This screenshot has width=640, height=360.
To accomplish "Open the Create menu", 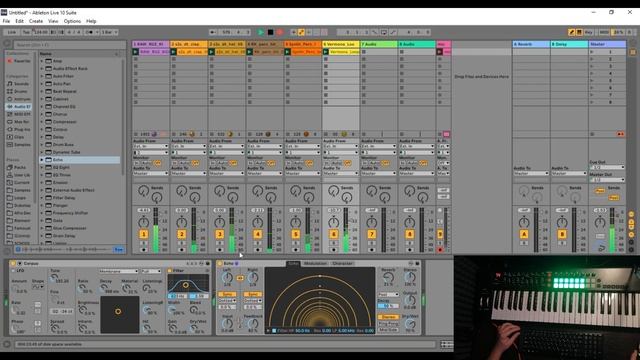I will (x=36, y=21).
